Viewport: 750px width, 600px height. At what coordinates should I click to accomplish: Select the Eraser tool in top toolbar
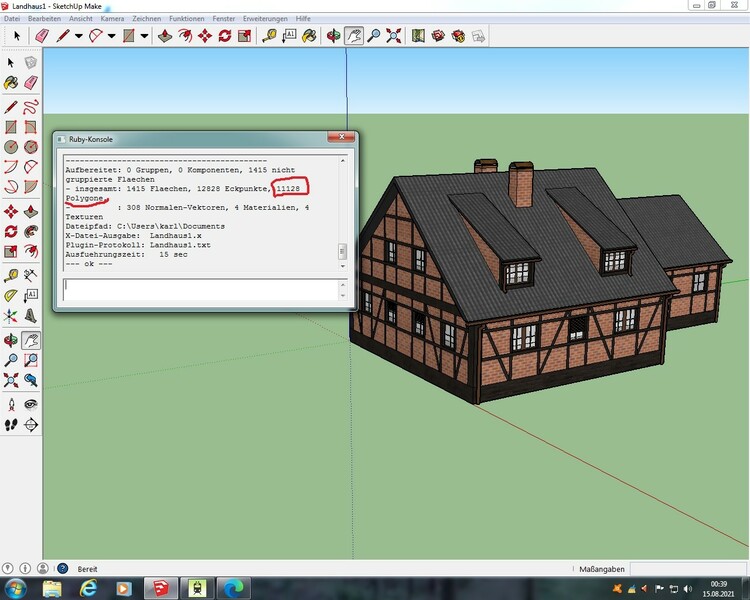(x=41, y=36)
